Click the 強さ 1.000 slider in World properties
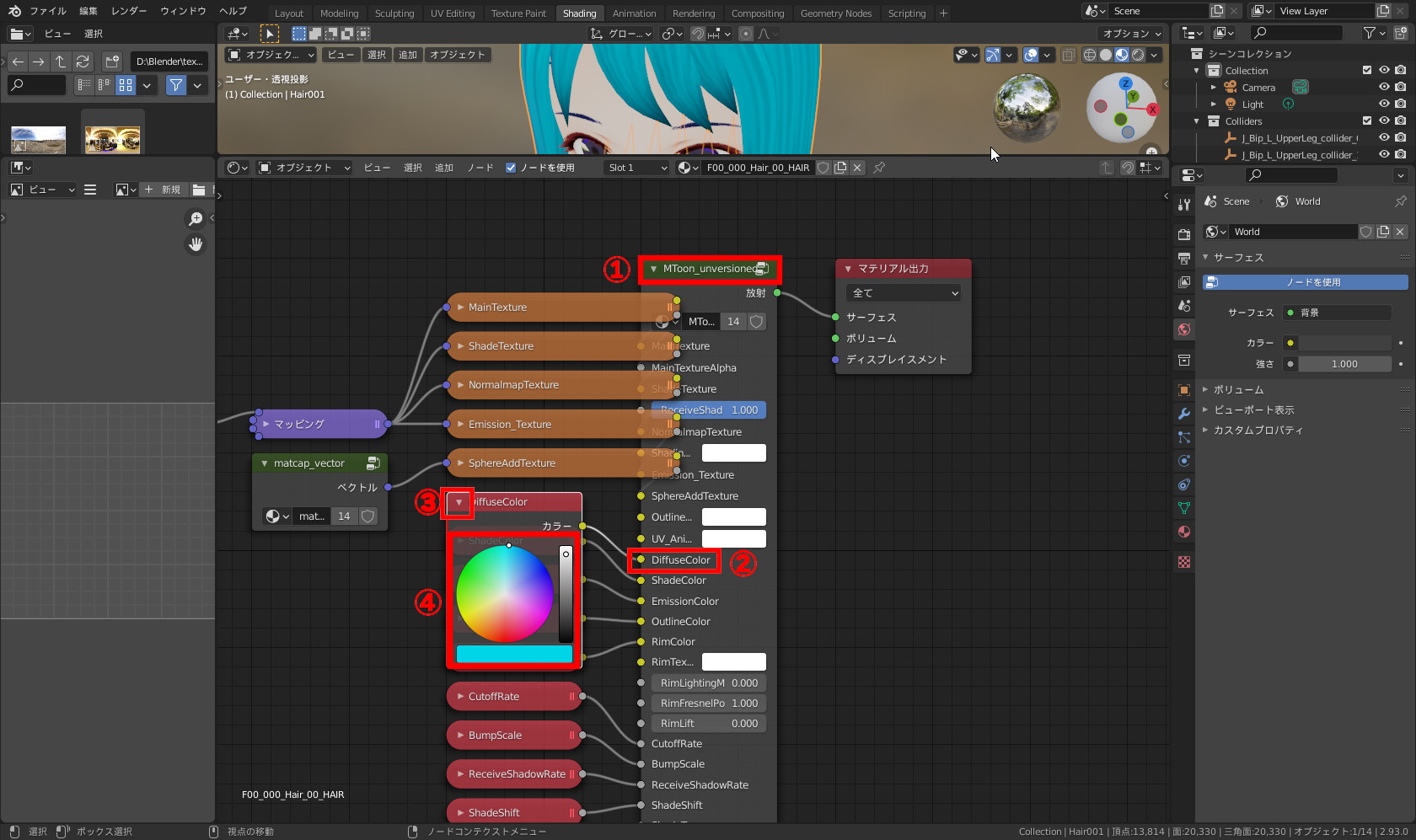1416x840 pixels. tap(1344, 364)
